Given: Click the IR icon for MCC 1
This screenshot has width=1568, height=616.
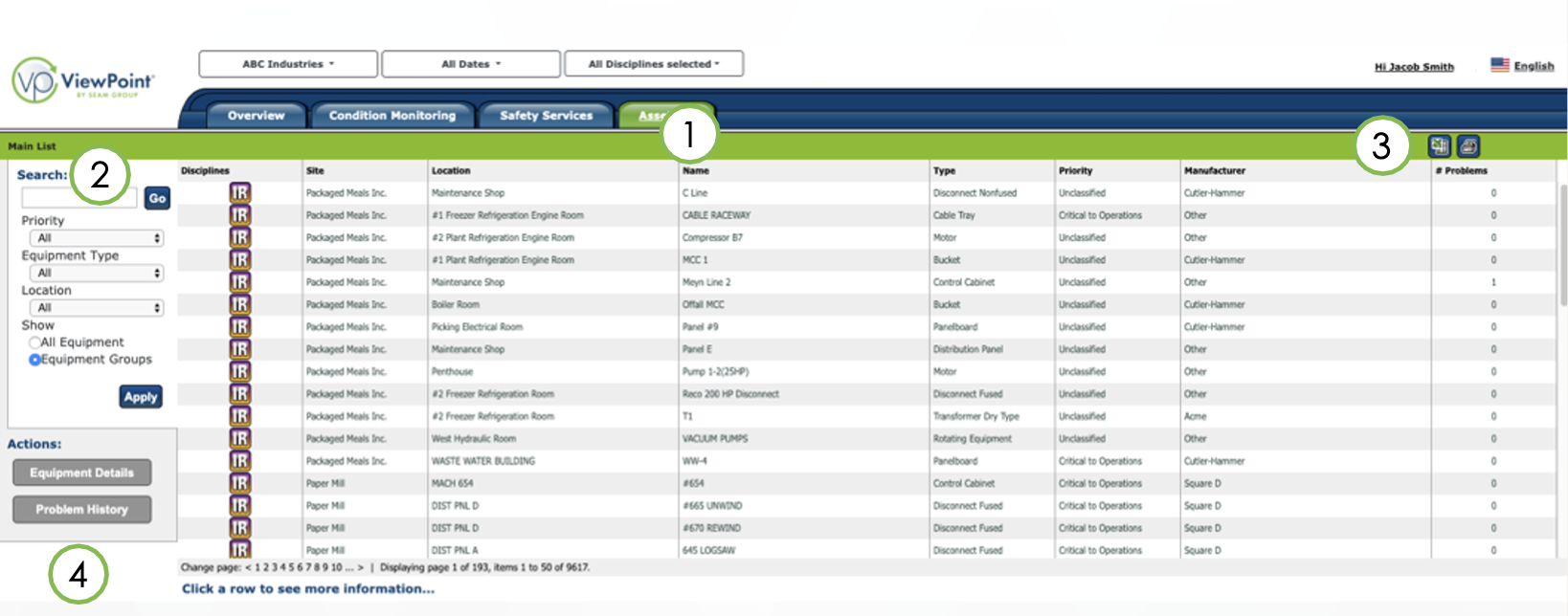Looking at the screenshot, I should tap(239, 260).
